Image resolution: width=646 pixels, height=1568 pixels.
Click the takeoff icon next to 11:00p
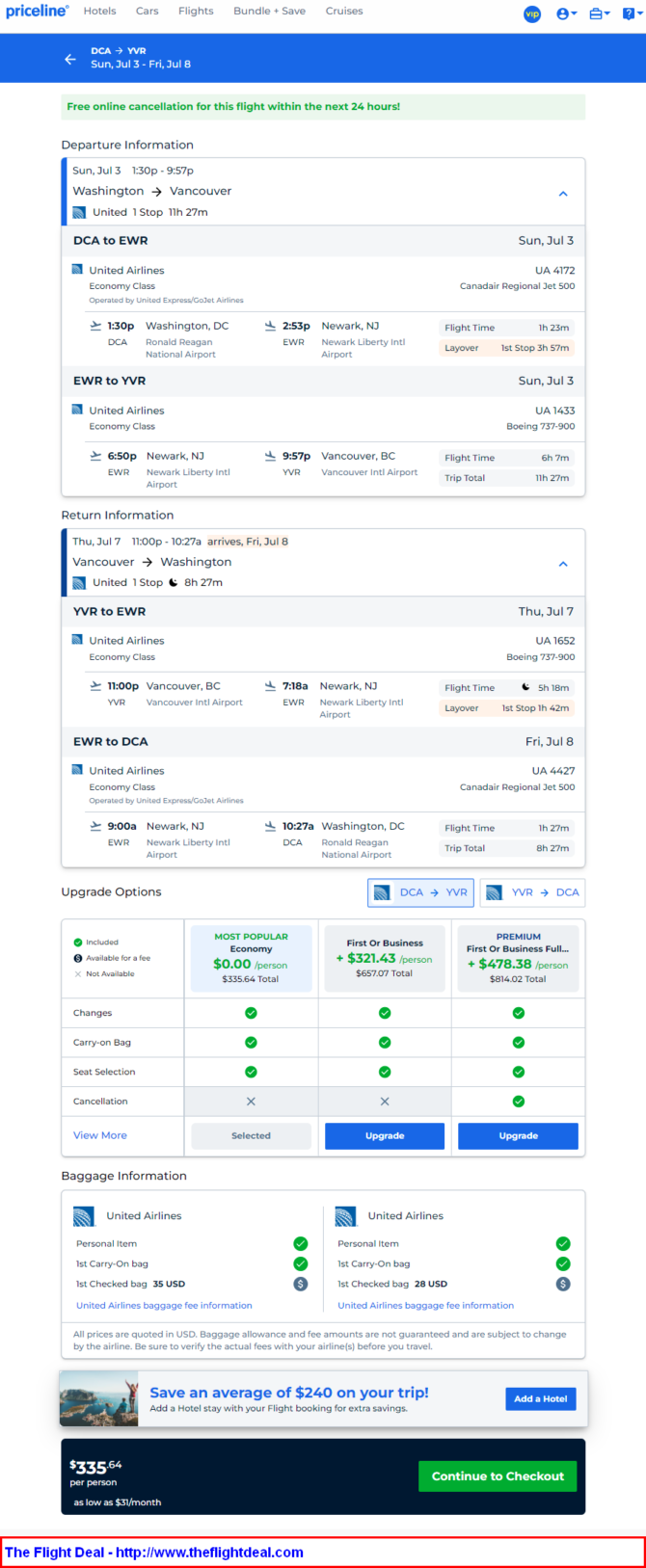95,686
